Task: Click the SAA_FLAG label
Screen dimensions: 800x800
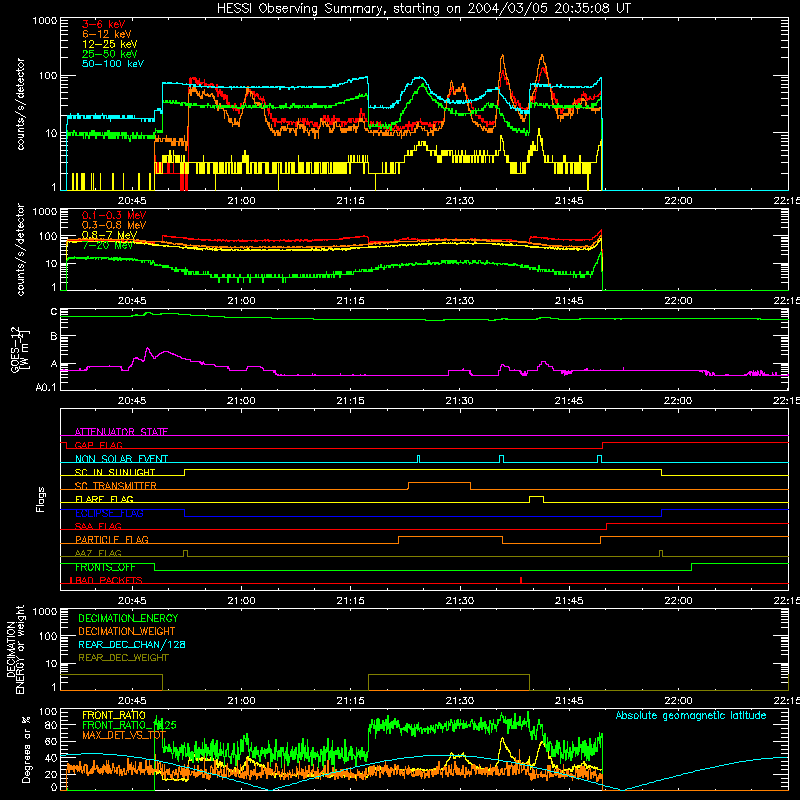Action: pyautogui.click(x=98, y=526)
